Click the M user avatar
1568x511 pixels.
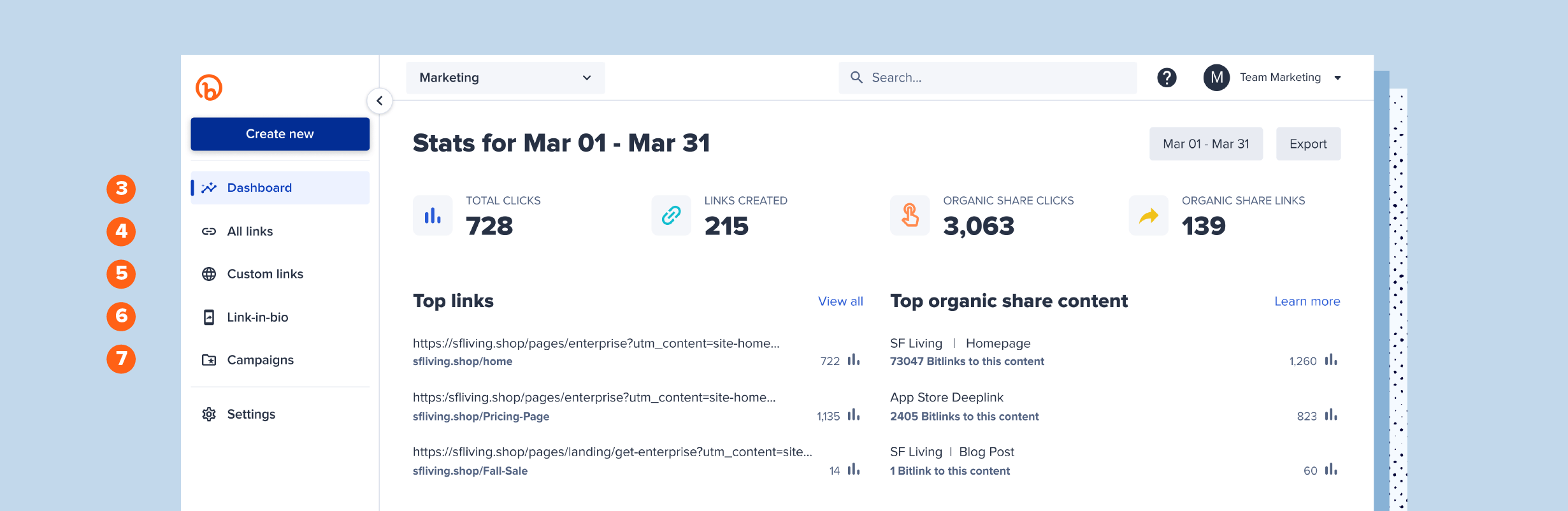tap(1216, 78)
